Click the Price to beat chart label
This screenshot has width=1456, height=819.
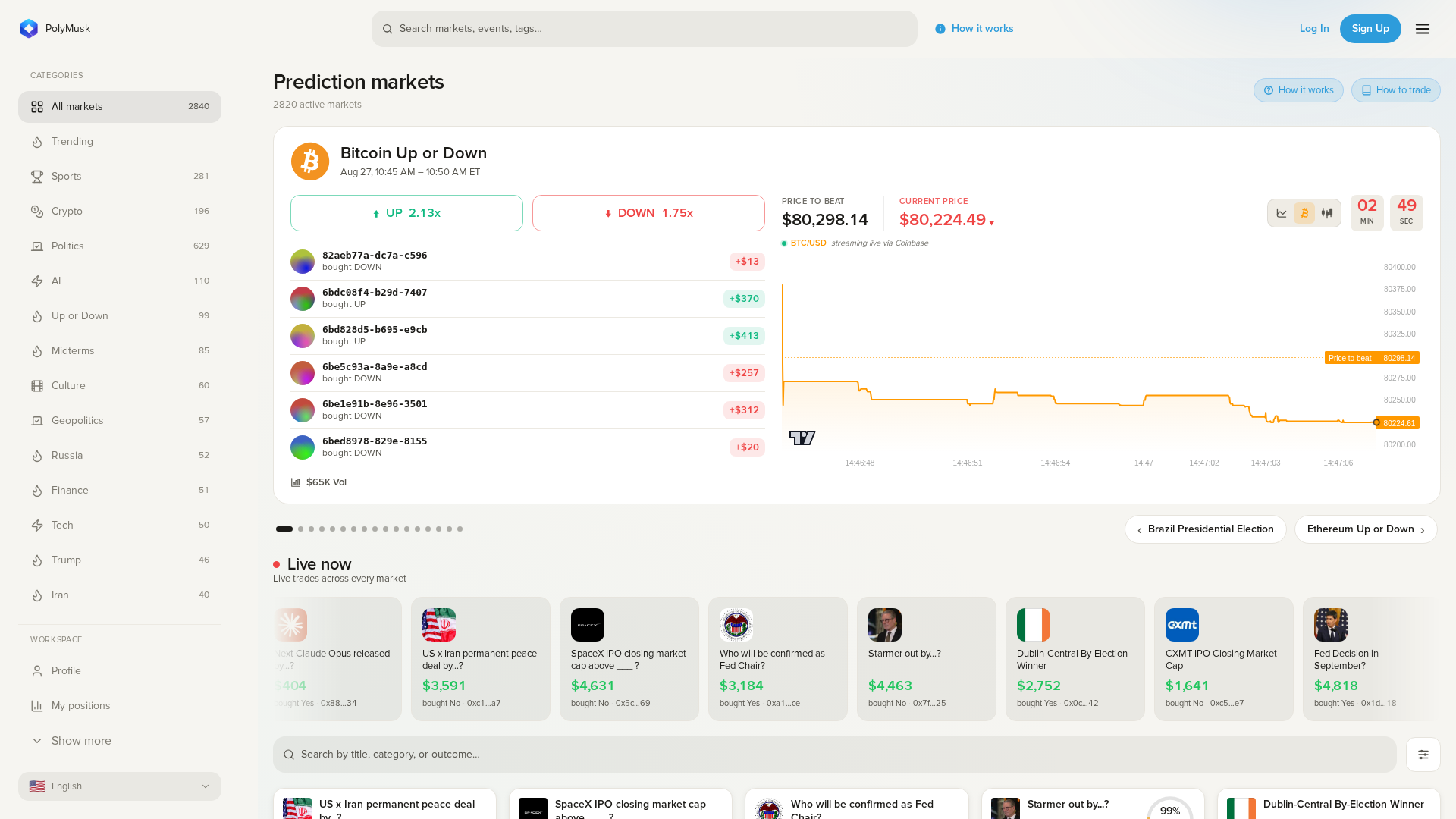click(x=1350, y=358)
